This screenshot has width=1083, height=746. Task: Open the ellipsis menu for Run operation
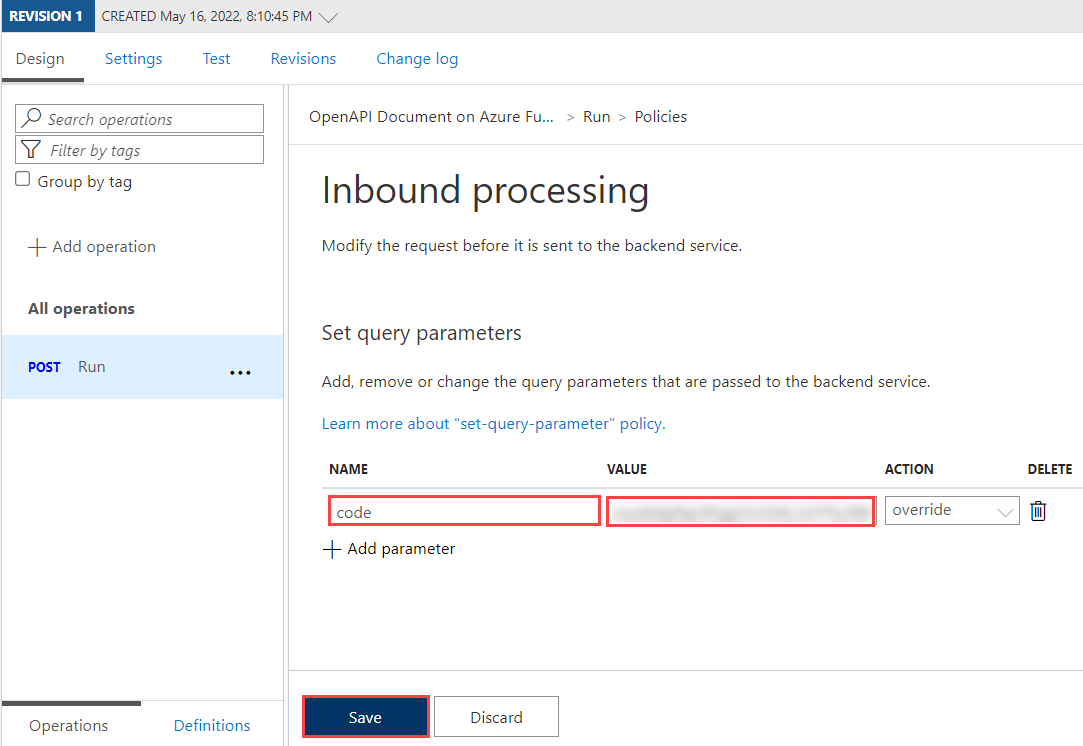(x=240, y=373)
